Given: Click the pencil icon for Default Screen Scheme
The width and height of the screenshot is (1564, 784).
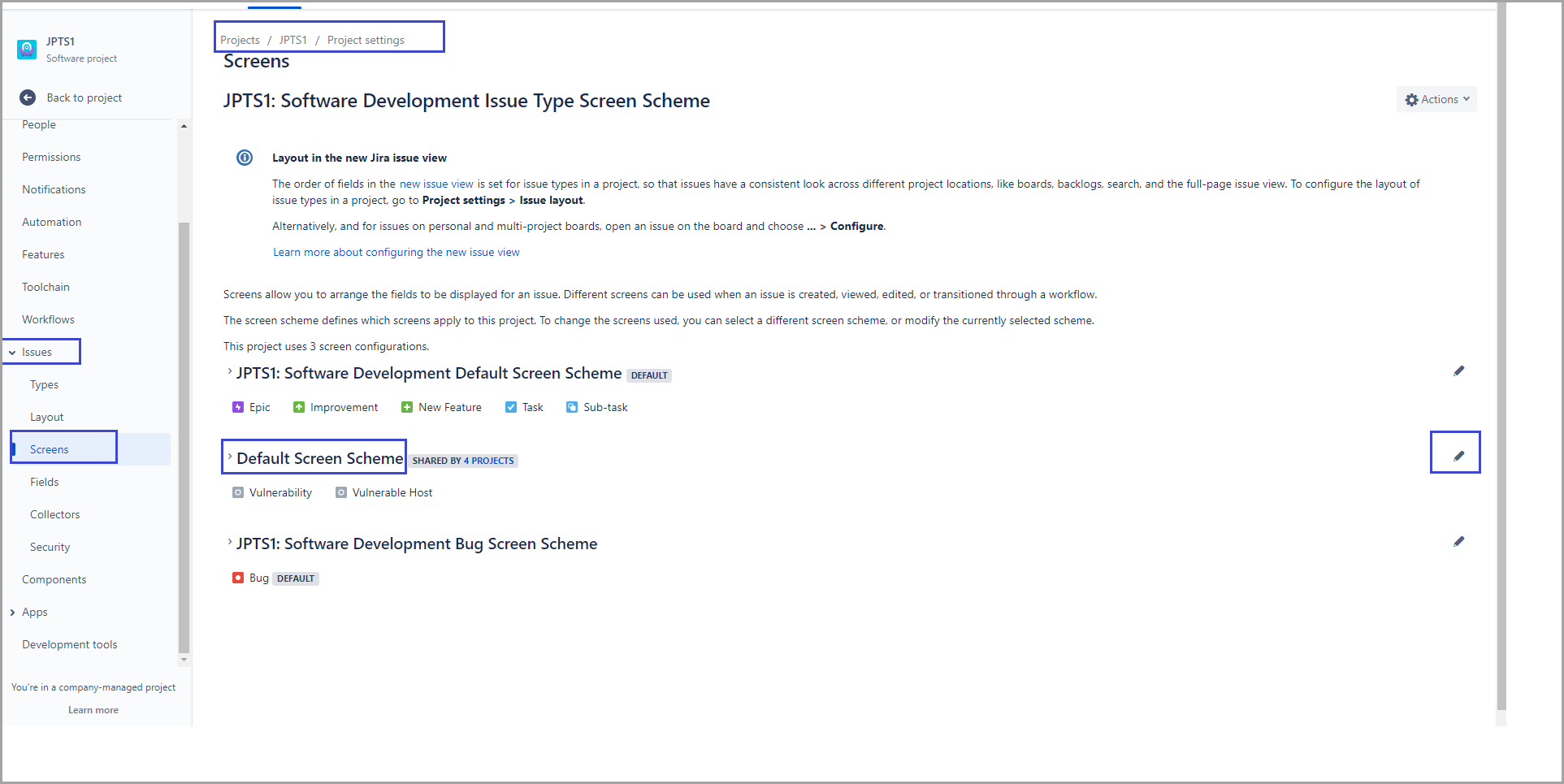Looking at the screenshot, I should coord(1459,457).
